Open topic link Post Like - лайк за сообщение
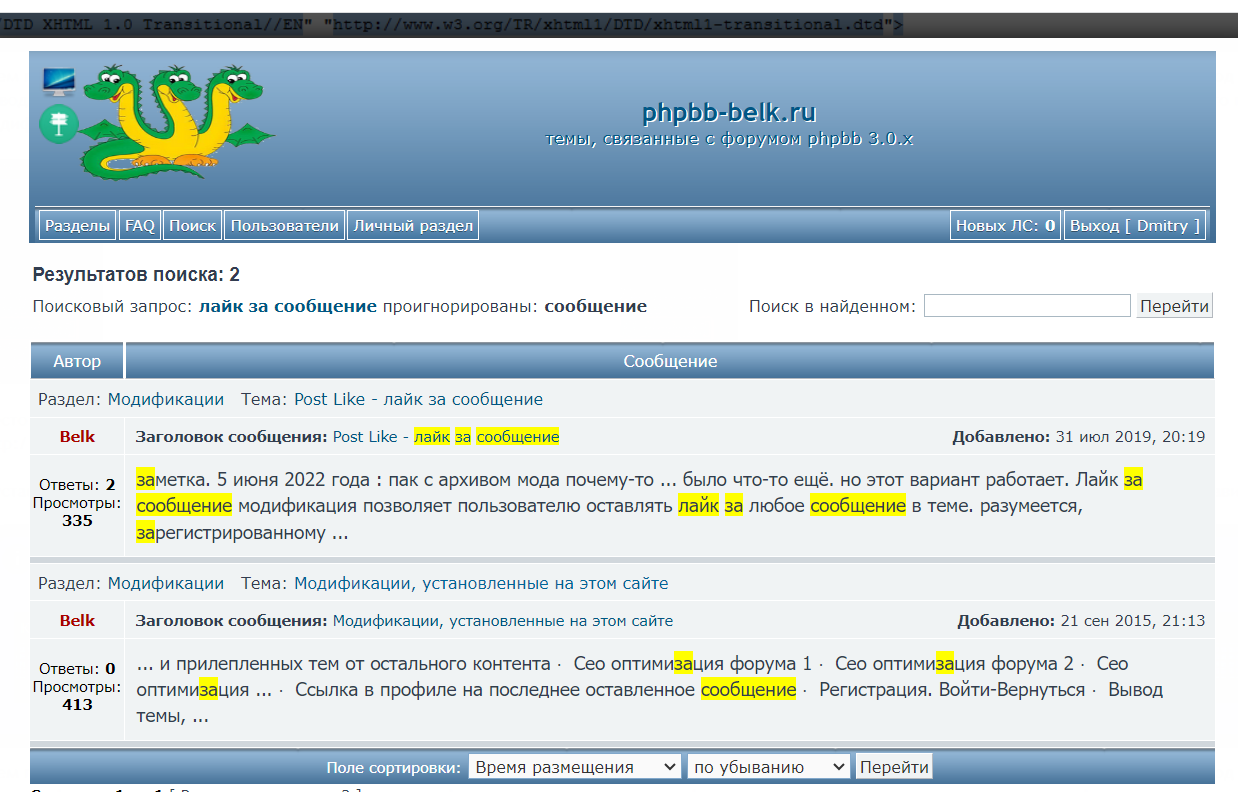This screenshot has height=792, width=1238. click(418, 399)
